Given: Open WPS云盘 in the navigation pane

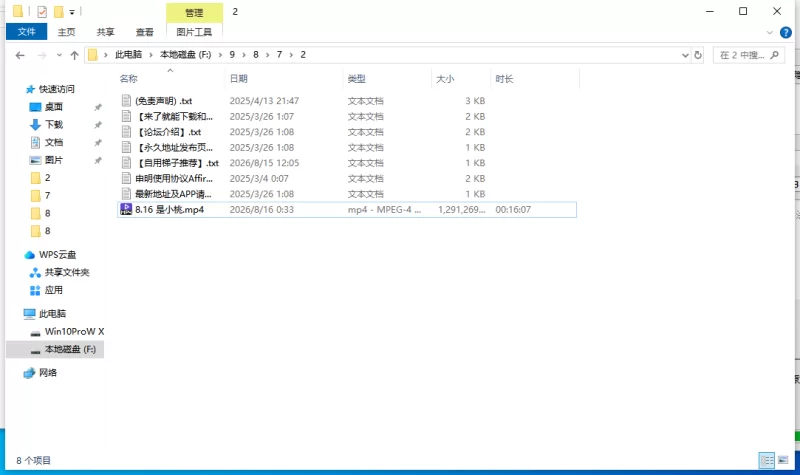Looking at the screenshot, I should click(x=57, y=255).
